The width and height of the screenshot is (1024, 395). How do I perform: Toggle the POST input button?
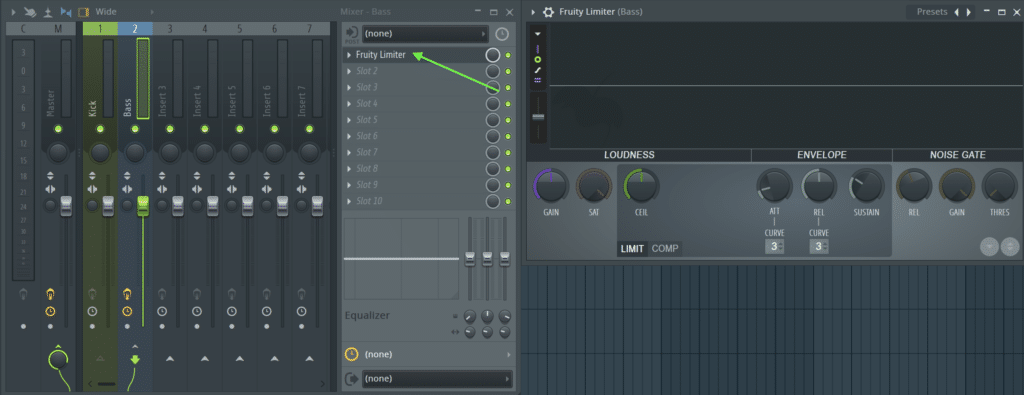coord(351,35)
